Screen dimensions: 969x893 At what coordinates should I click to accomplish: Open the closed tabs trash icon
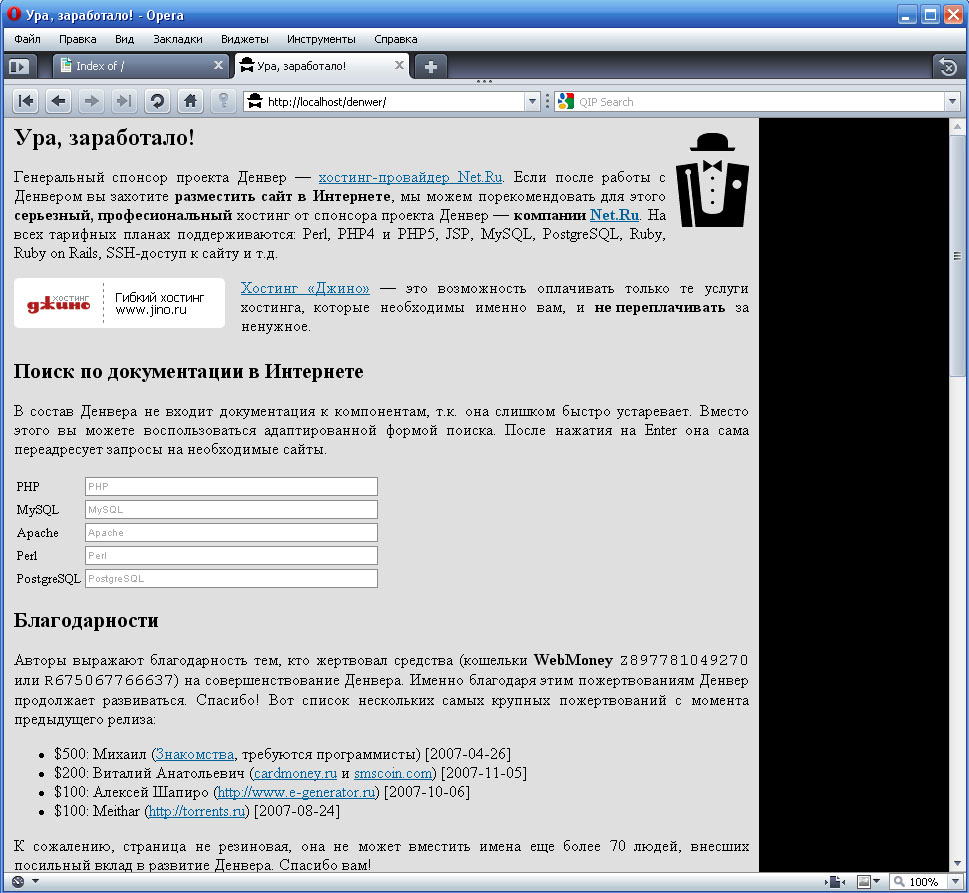[947, 66]
